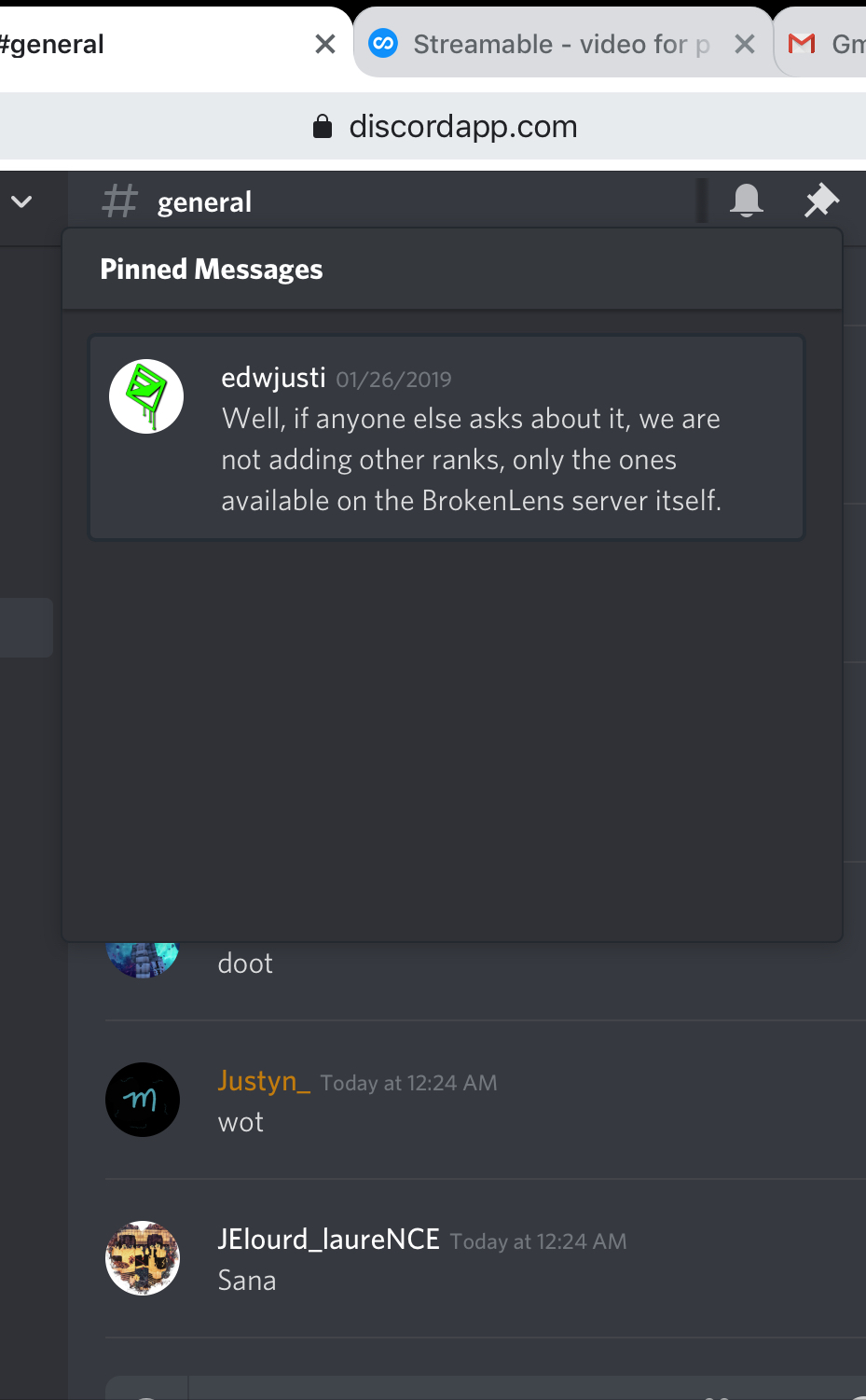Click the partially hidden avatar beside doot
Screen dimensions: 866x1400
pos(142,960)
